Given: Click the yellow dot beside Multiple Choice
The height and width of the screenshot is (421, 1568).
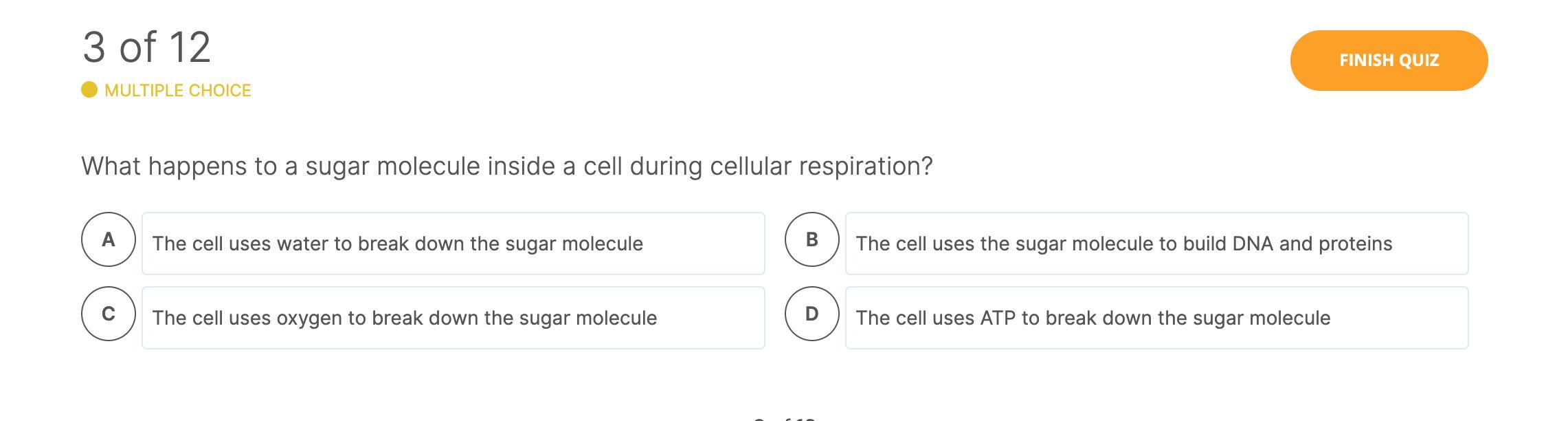Looking at the screenshot, I should coord(89,90).
